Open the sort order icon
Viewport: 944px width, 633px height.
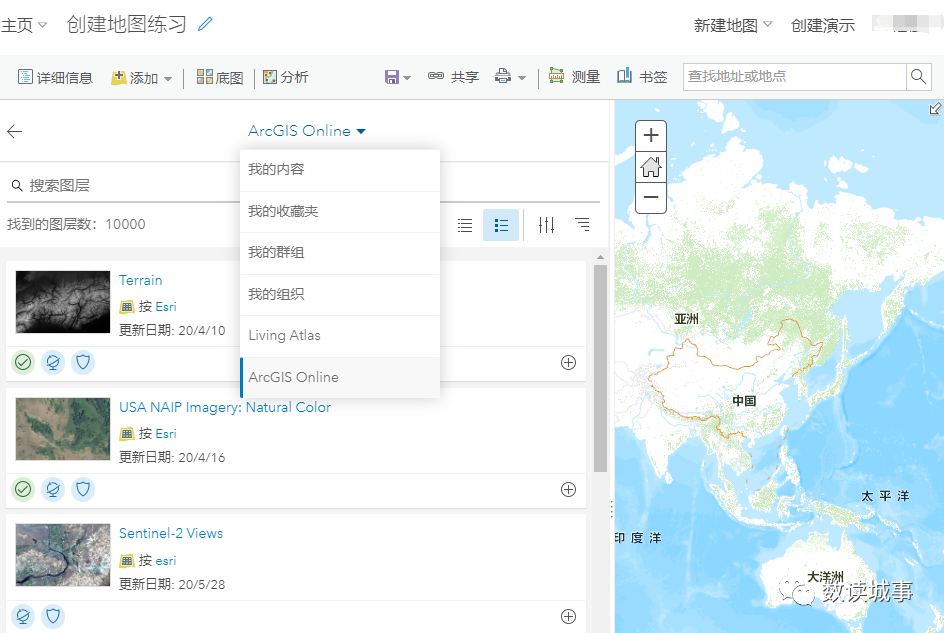582,225
